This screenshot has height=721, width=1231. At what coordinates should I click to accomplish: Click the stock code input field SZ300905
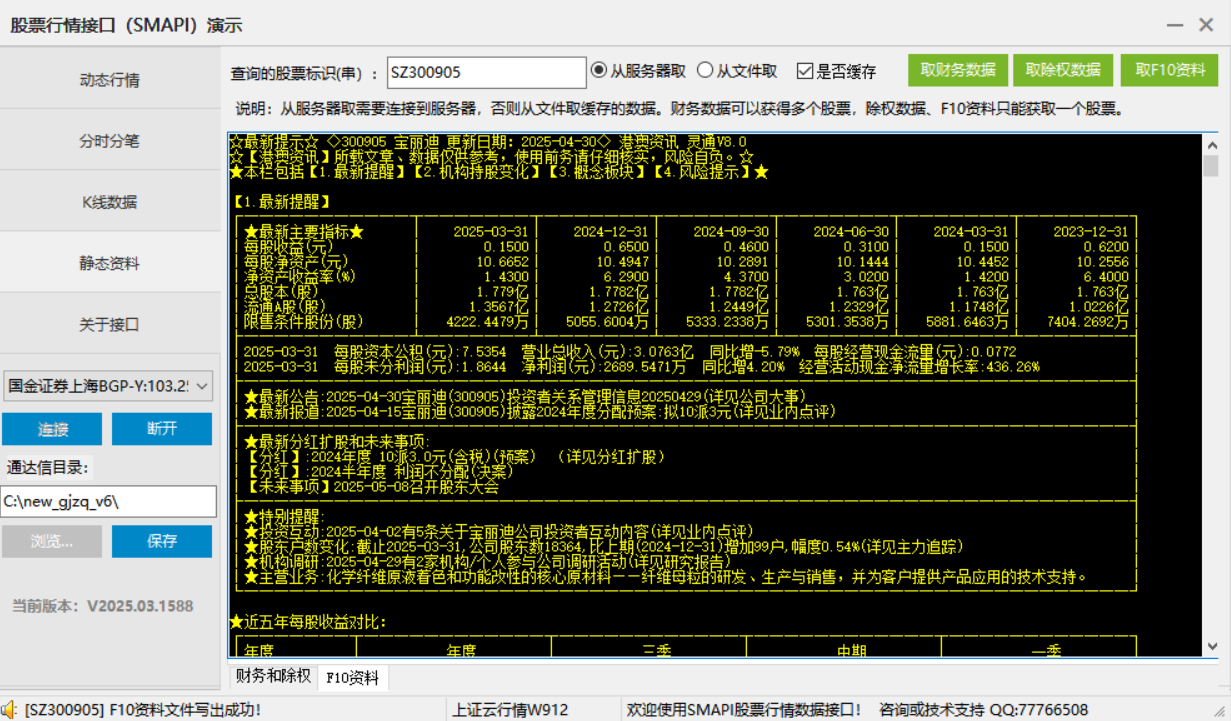coord(486,72)
